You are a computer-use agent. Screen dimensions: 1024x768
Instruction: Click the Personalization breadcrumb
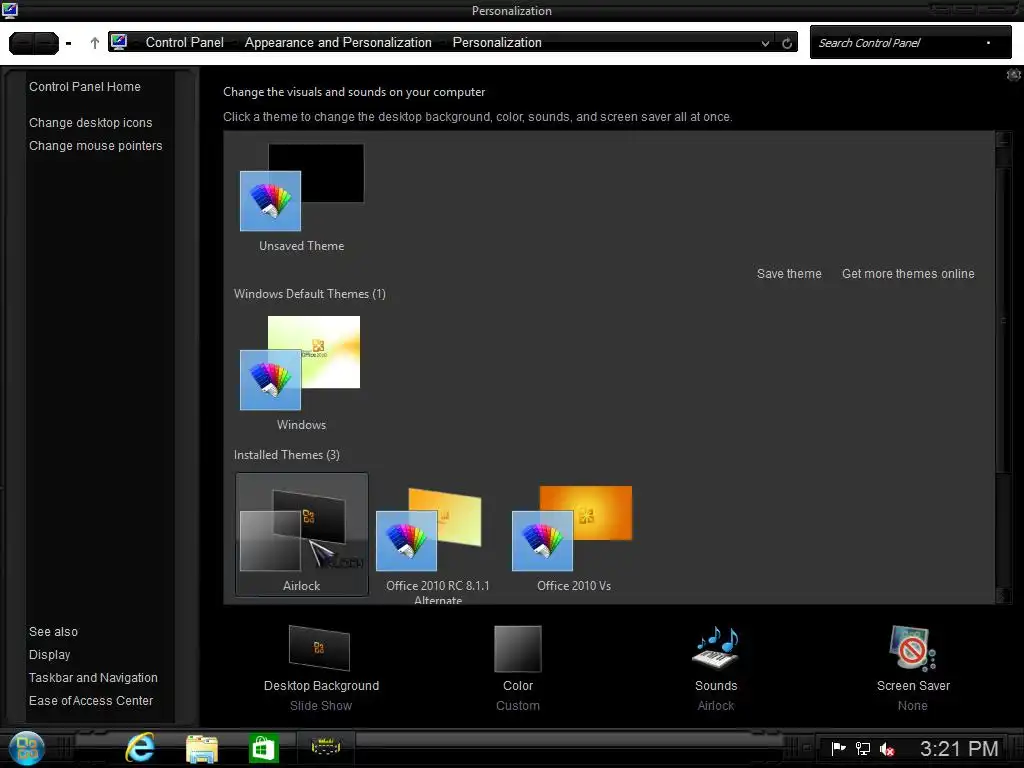pos(497,42)
